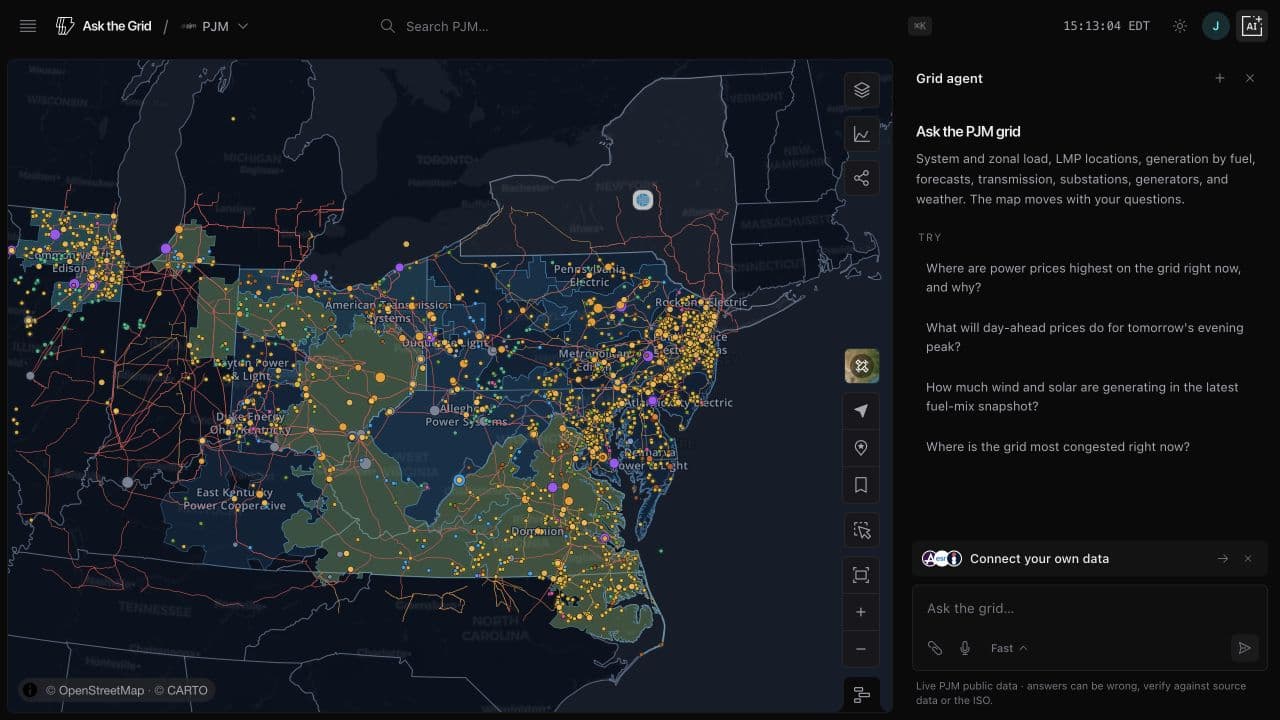
Task: Open the bottom timeline panel button
Action: (x=862, y=695)
